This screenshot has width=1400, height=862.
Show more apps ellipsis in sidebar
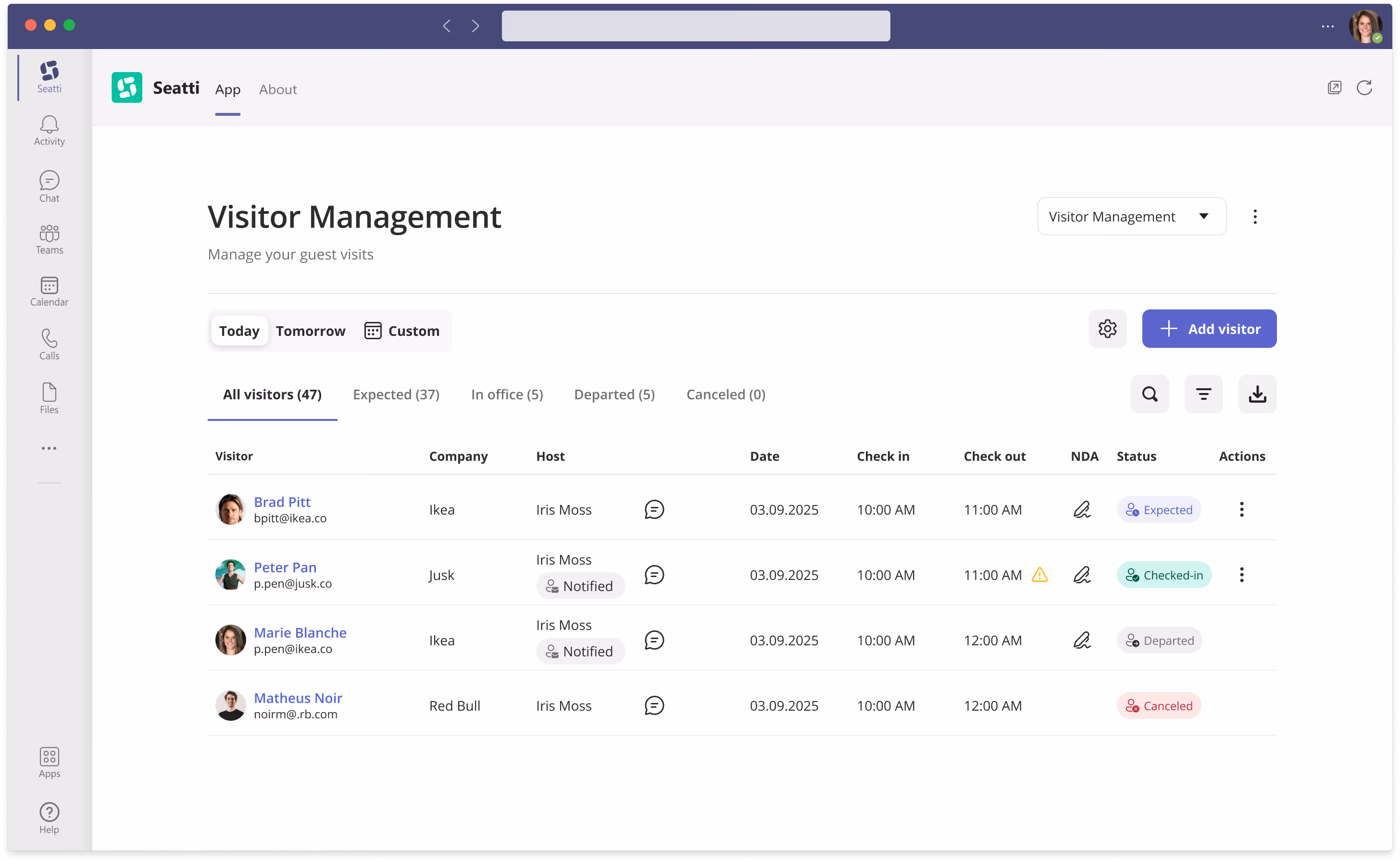point(49,448)
